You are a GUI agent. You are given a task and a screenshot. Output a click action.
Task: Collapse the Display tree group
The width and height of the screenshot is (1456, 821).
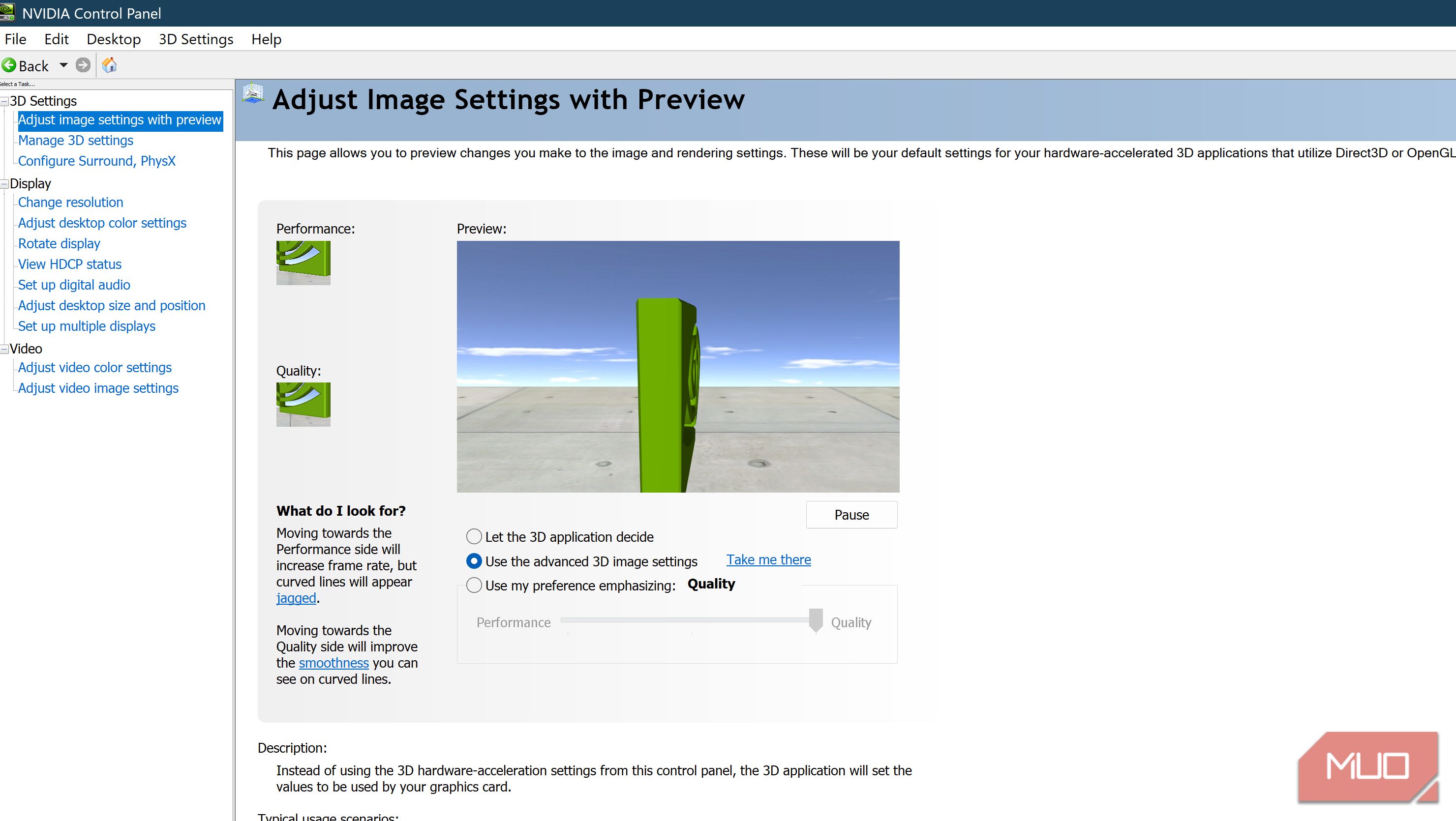4,184
